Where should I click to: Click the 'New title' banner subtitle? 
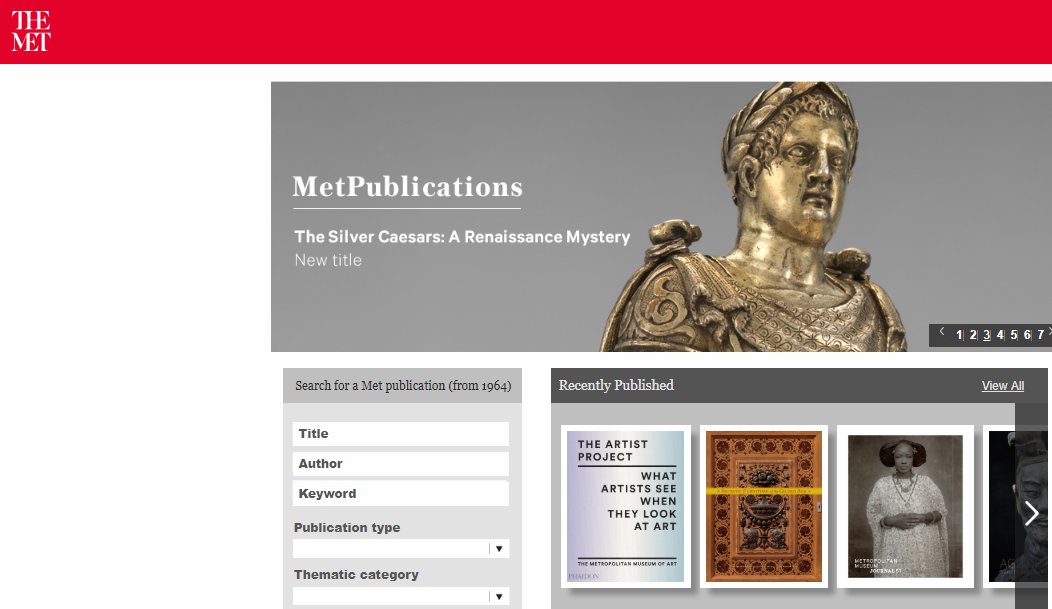(x=328, y=260)
